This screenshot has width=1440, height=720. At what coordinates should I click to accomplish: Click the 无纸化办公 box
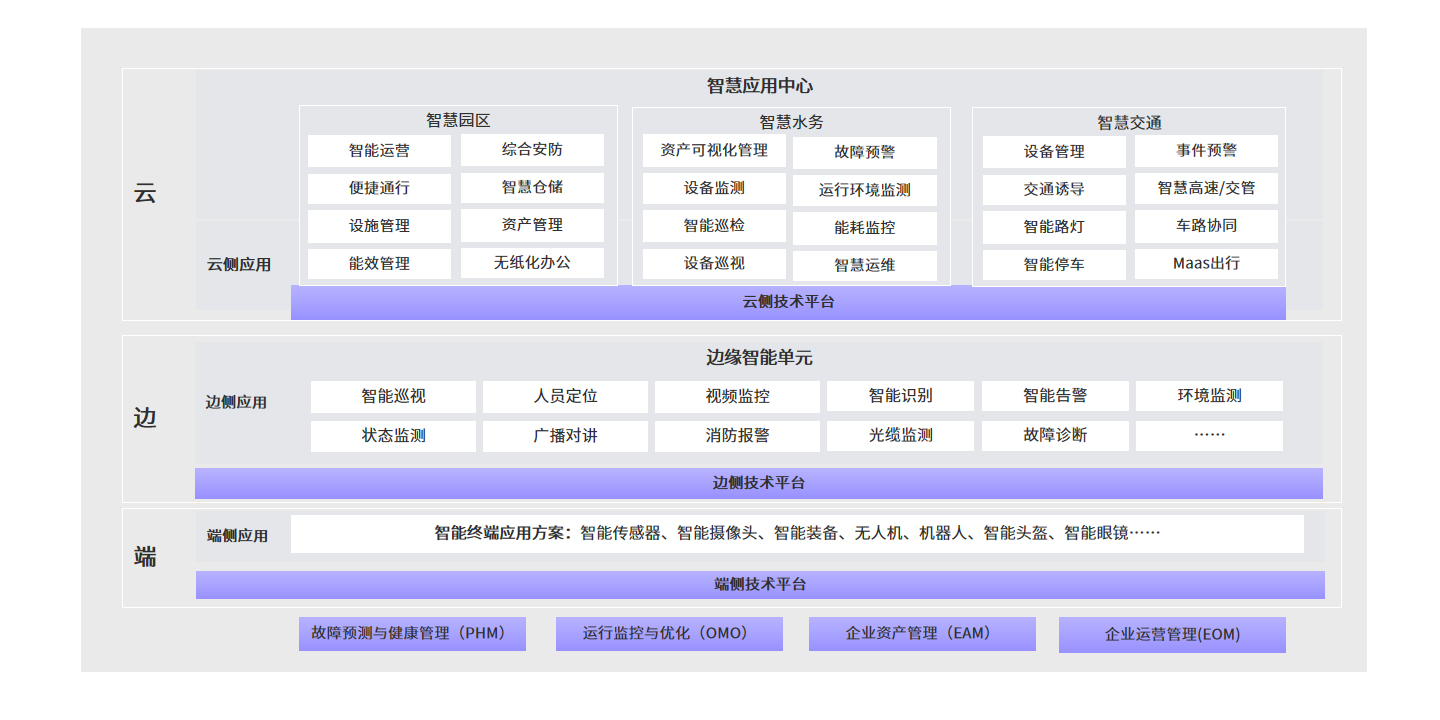[532, 263]
